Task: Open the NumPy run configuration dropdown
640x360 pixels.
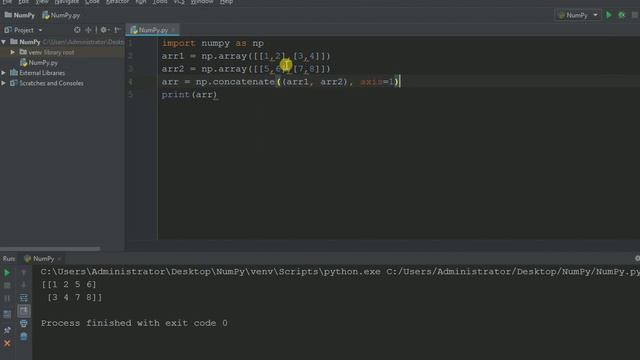Action: tap(578, 15)
